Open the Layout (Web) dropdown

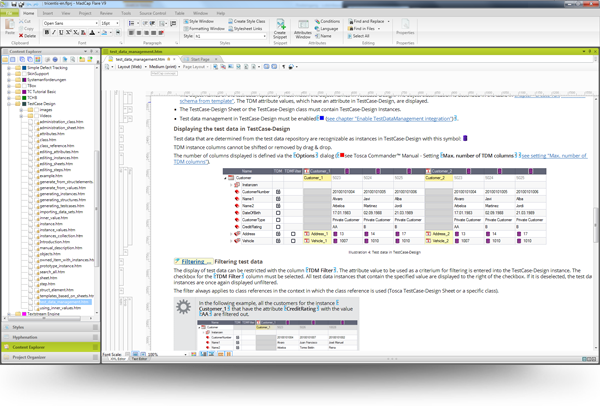[x=132, y=67]
